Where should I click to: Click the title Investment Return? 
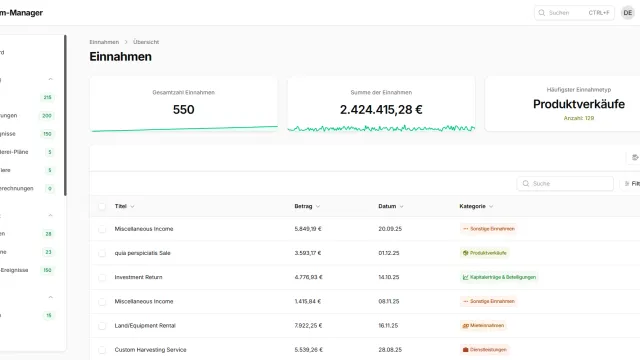[138, 277]
